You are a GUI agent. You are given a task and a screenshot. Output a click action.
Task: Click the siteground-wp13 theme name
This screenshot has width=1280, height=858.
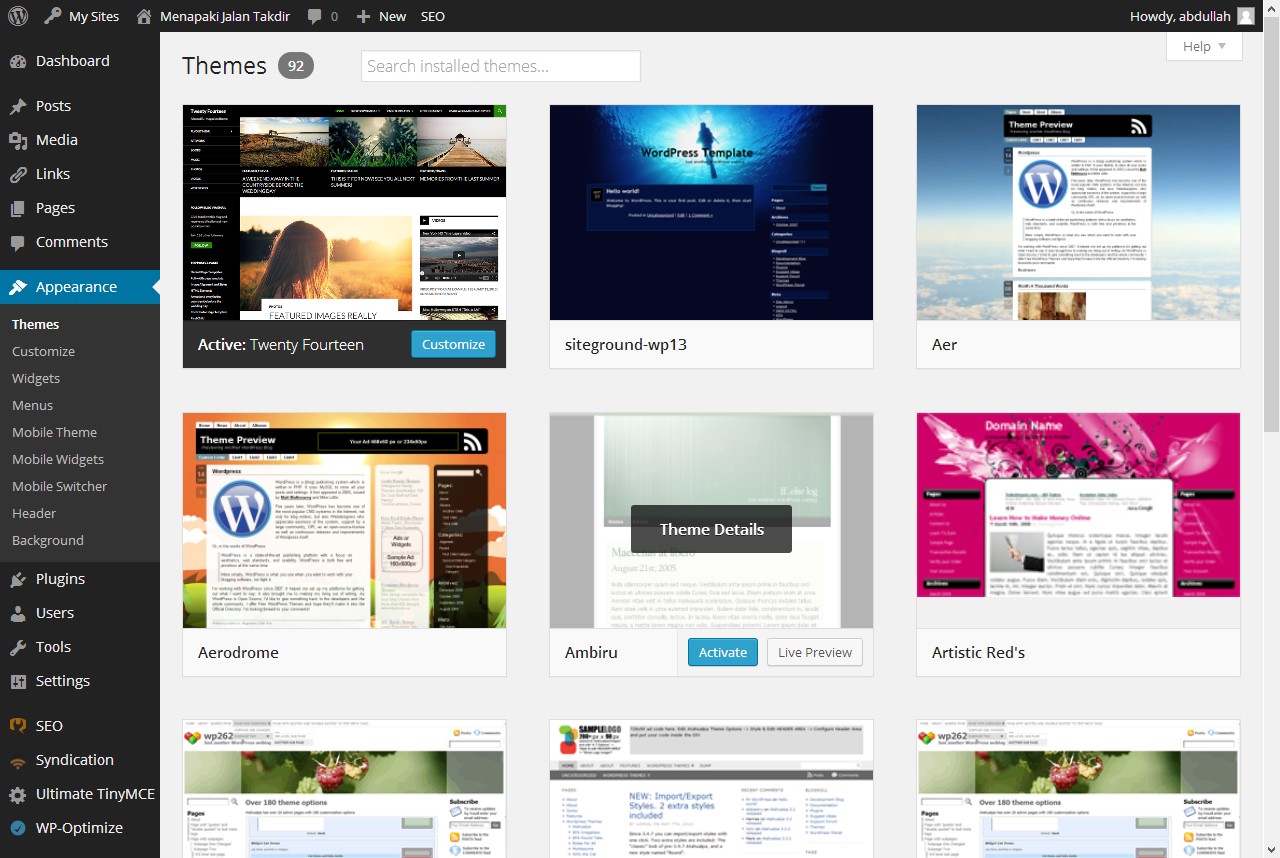click(626, 344)
